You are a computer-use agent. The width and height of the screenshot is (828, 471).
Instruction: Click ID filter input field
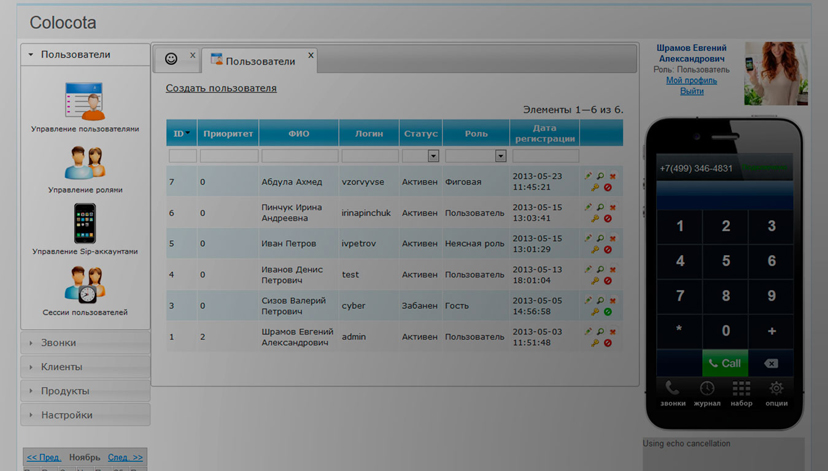pos(182,156)
